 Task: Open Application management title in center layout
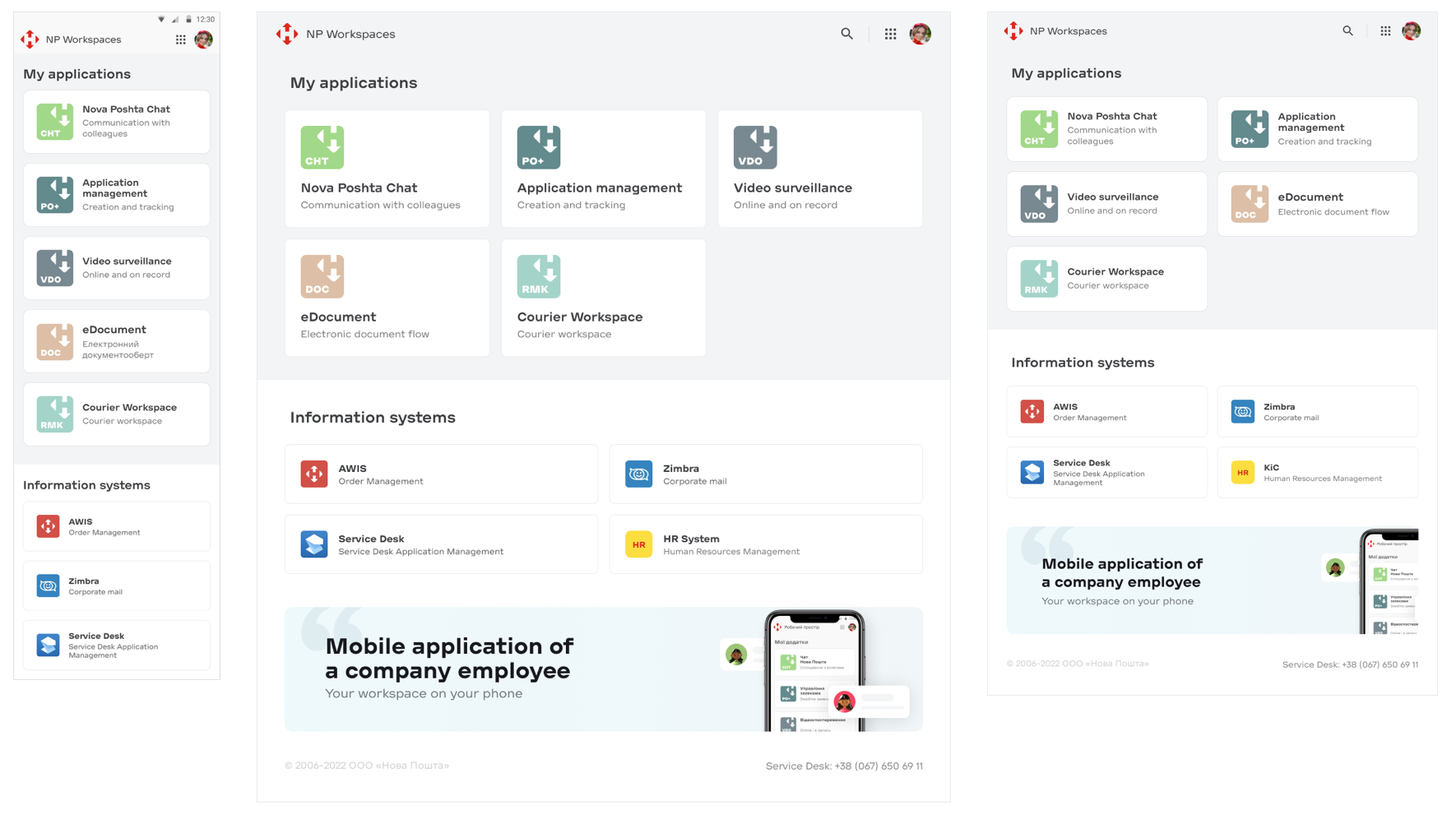coord(600,188)
